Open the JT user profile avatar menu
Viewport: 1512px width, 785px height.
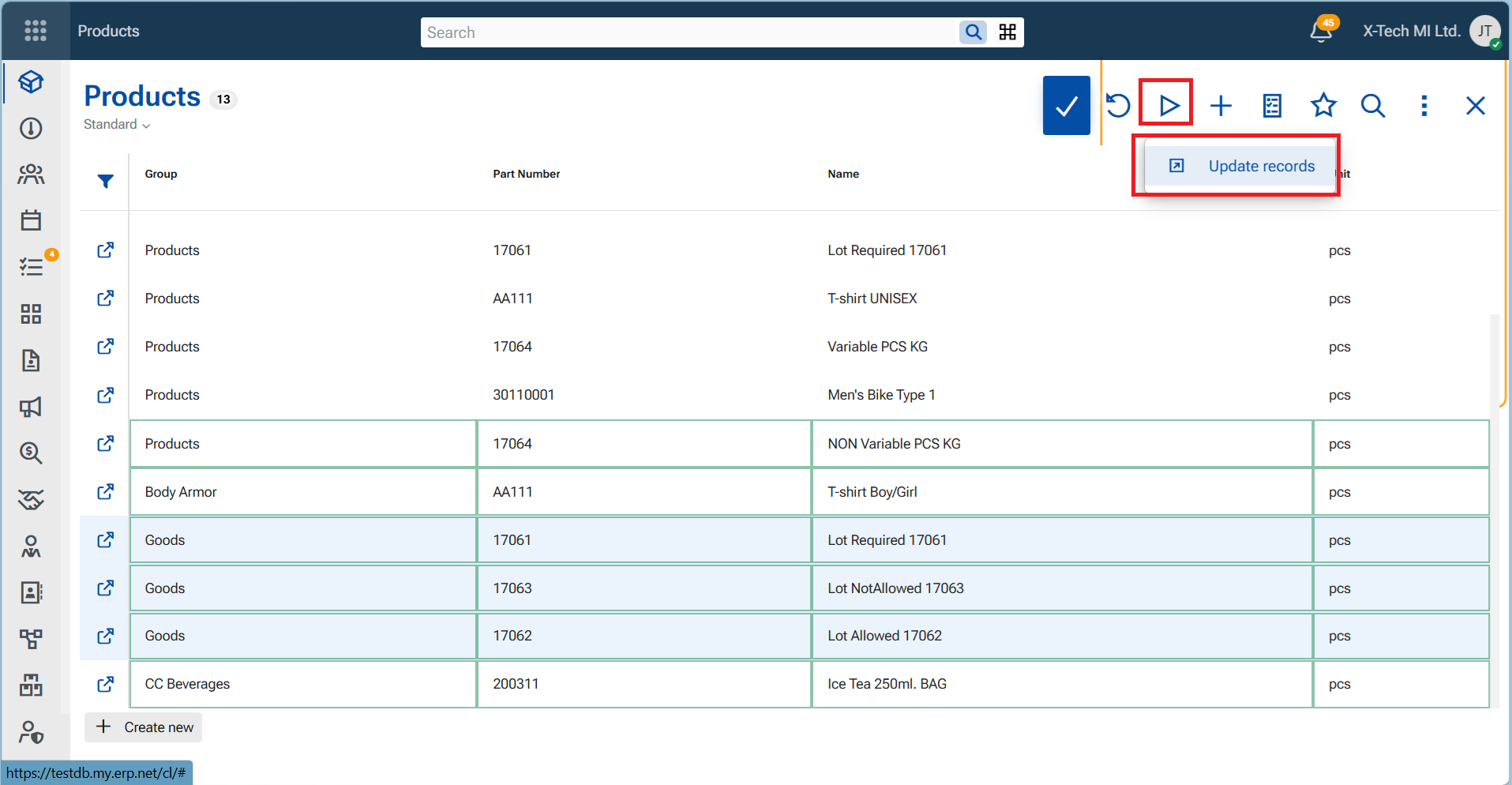tap(1485, 32)
